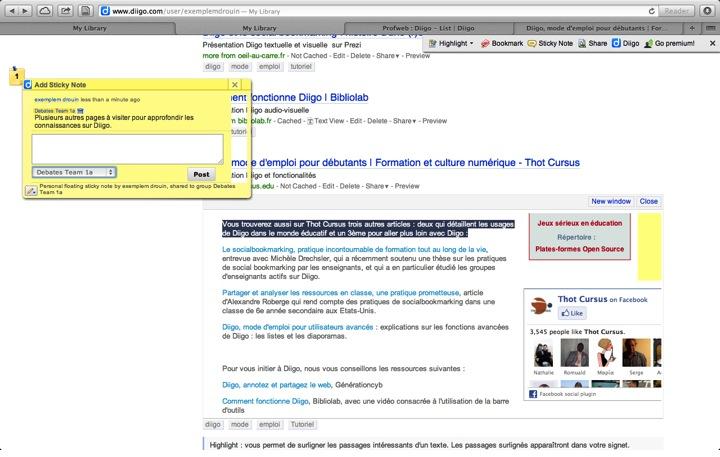The image size is (720, 457).
Task: Click Serge's profile photo in Facebook widget
Action: point(636,353)
